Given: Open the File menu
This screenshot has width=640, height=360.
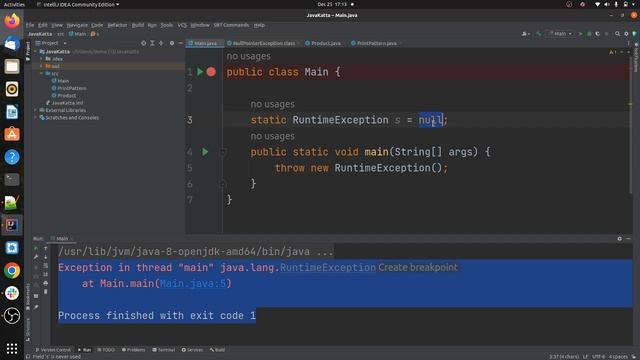Looking at the screenshot, I should 30,25.
